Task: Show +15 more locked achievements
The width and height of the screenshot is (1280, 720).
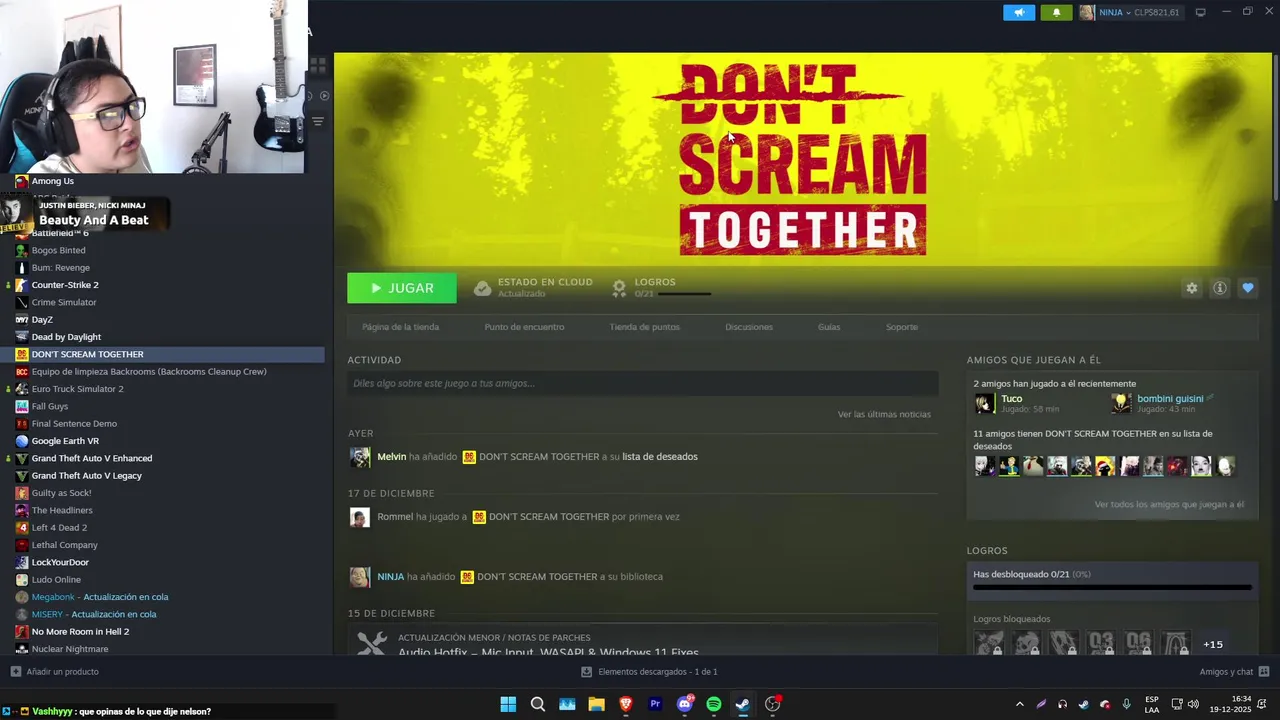Action: click(x=1213, y=645)
